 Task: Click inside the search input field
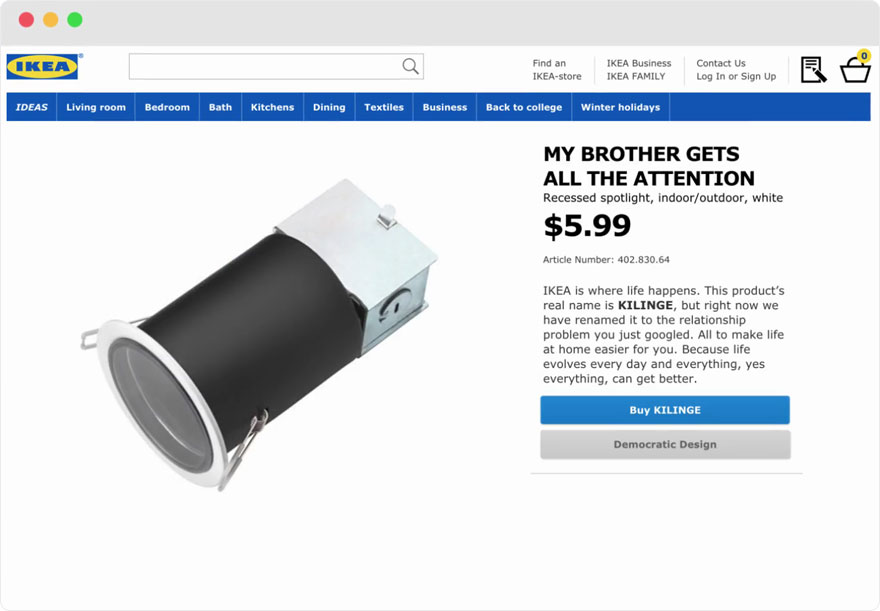tap(265, 67)
